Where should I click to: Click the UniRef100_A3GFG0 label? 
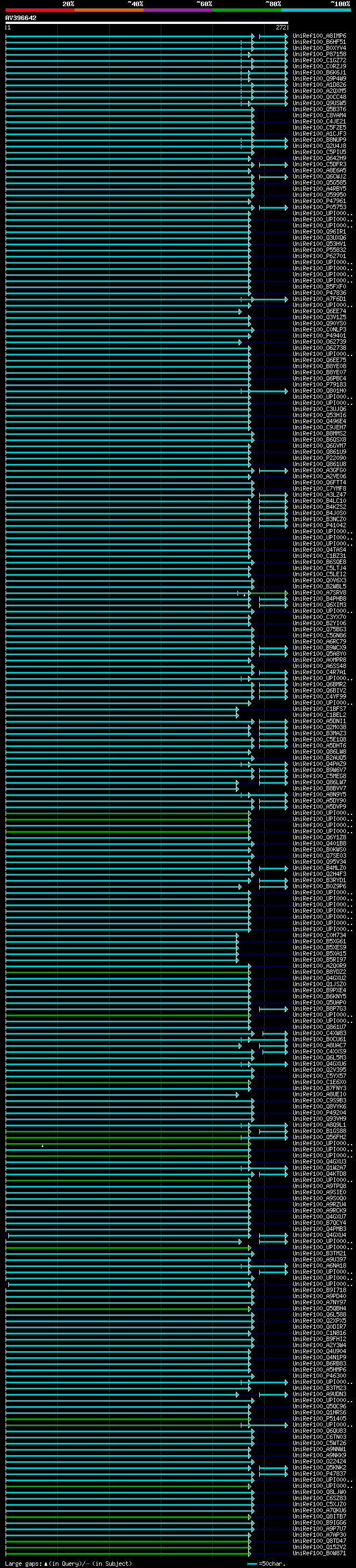point(319,470)
